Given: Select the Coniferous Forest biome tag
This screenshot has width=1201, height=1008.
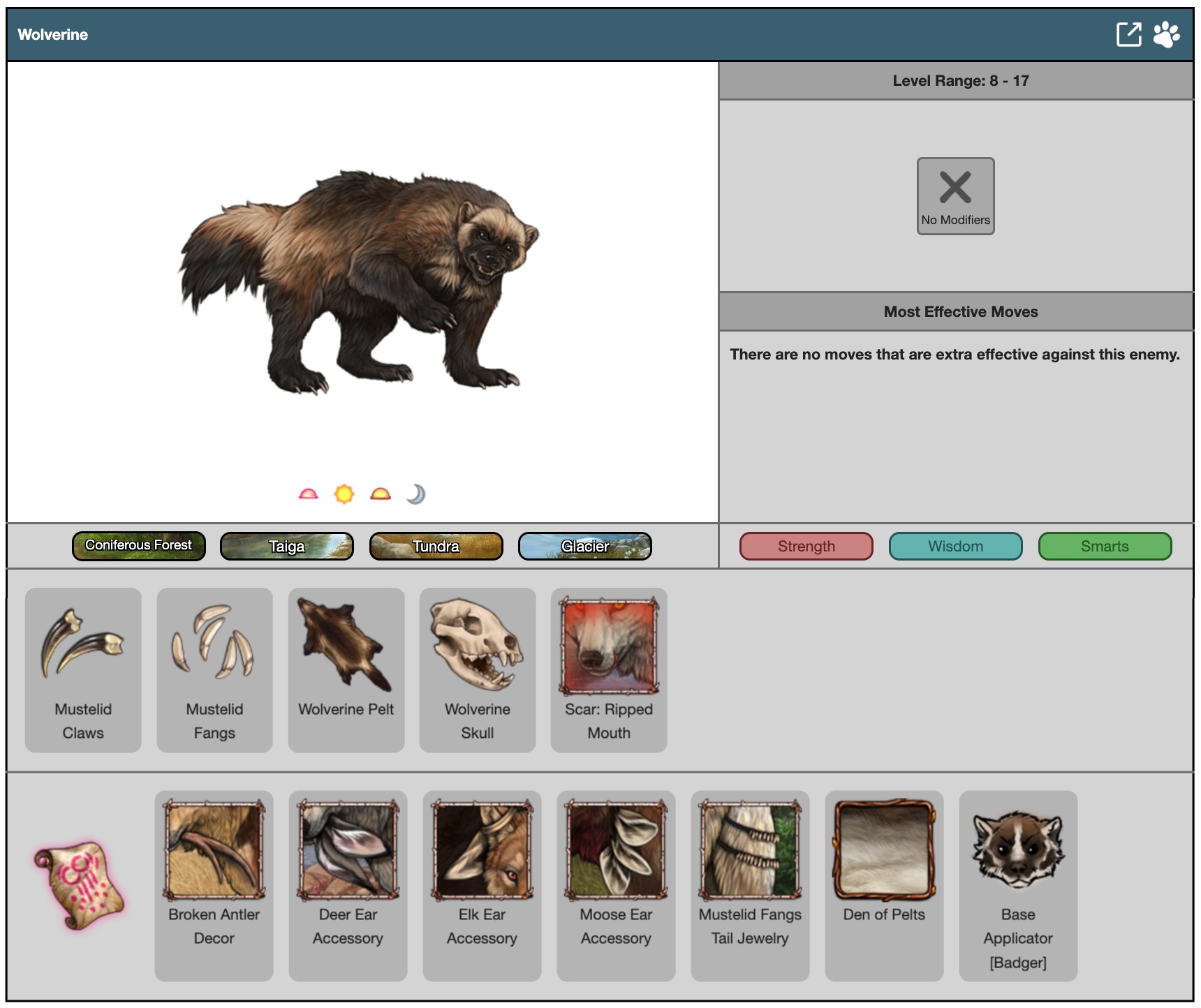Looking at the screenshot, I should (139, 546).
